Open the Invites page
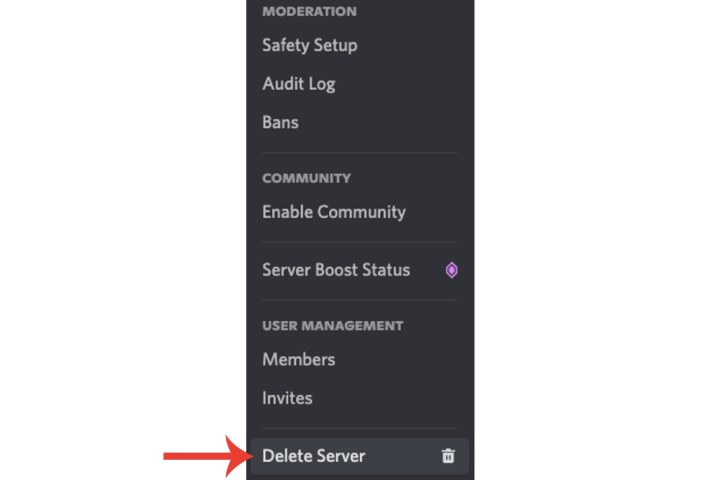The width and height of the screenshot is (720, 480). click(287, 398)
